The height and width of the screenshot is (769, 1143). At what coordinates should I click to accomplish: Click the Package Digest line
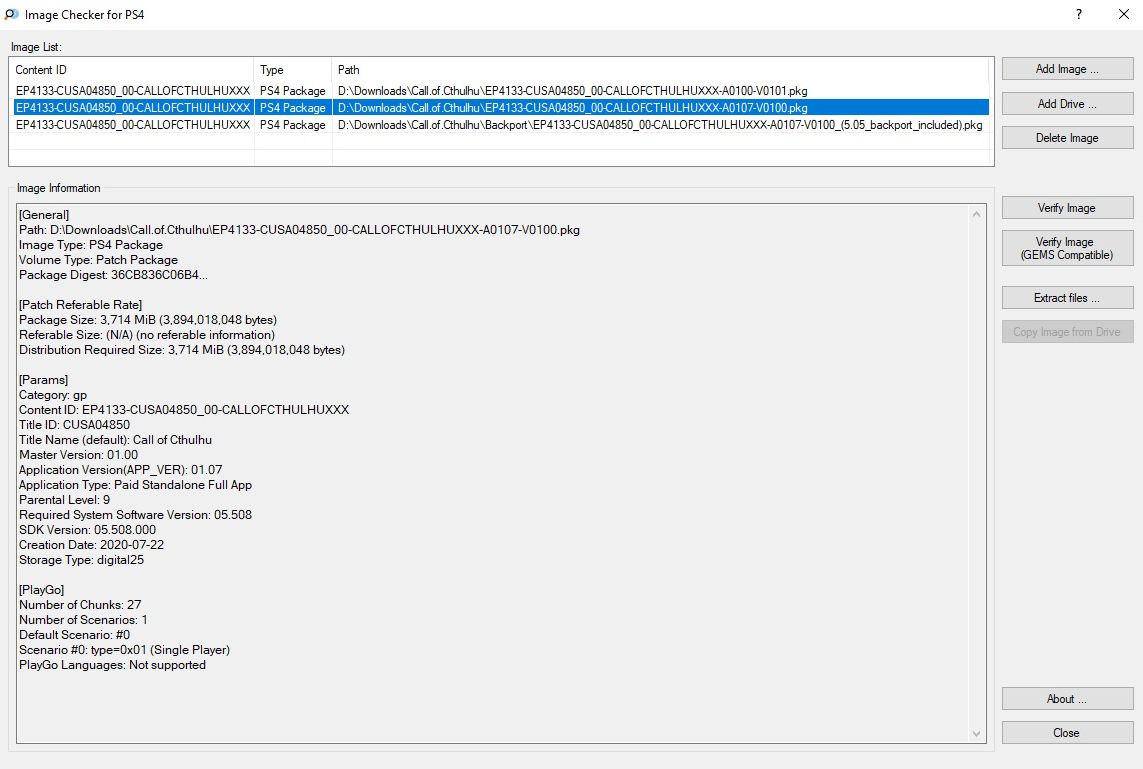(x=113, y=275)
